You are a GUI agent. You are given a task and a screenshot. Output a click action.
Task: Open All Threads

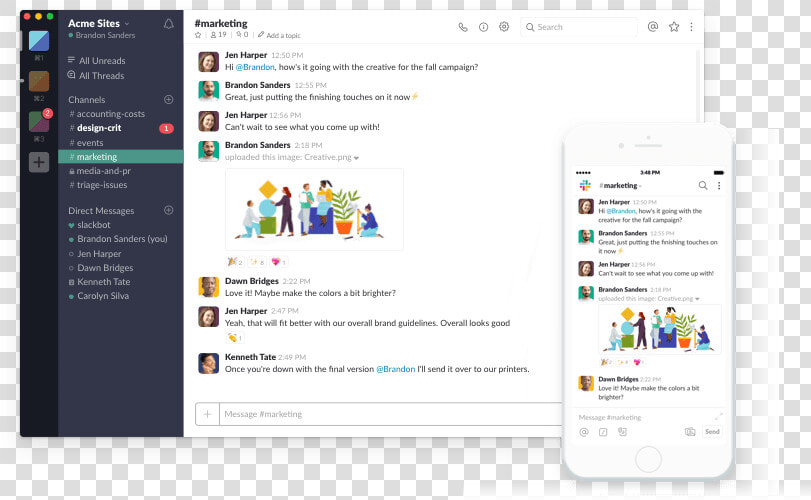pos(96,75)
